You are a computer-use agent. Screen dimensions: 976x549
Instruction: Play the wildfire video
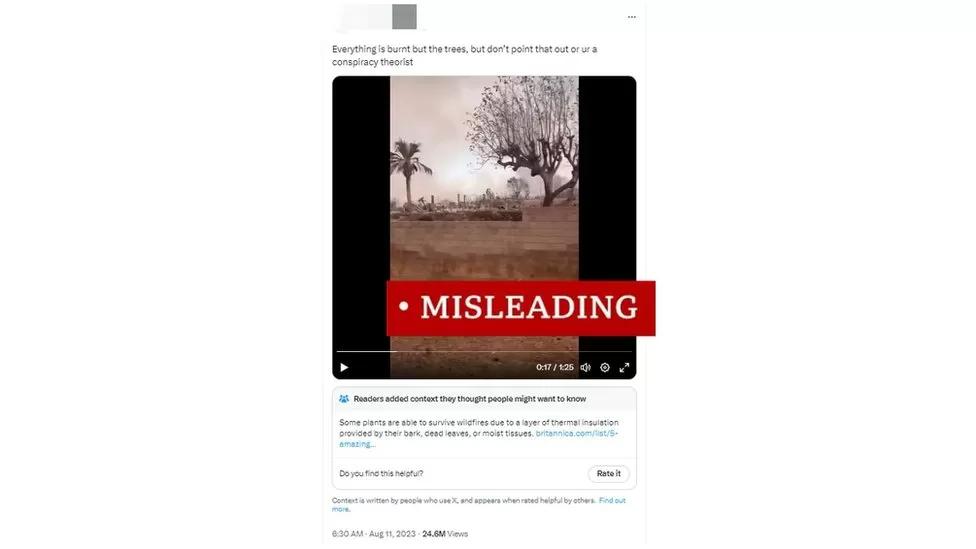click(344, 367)
